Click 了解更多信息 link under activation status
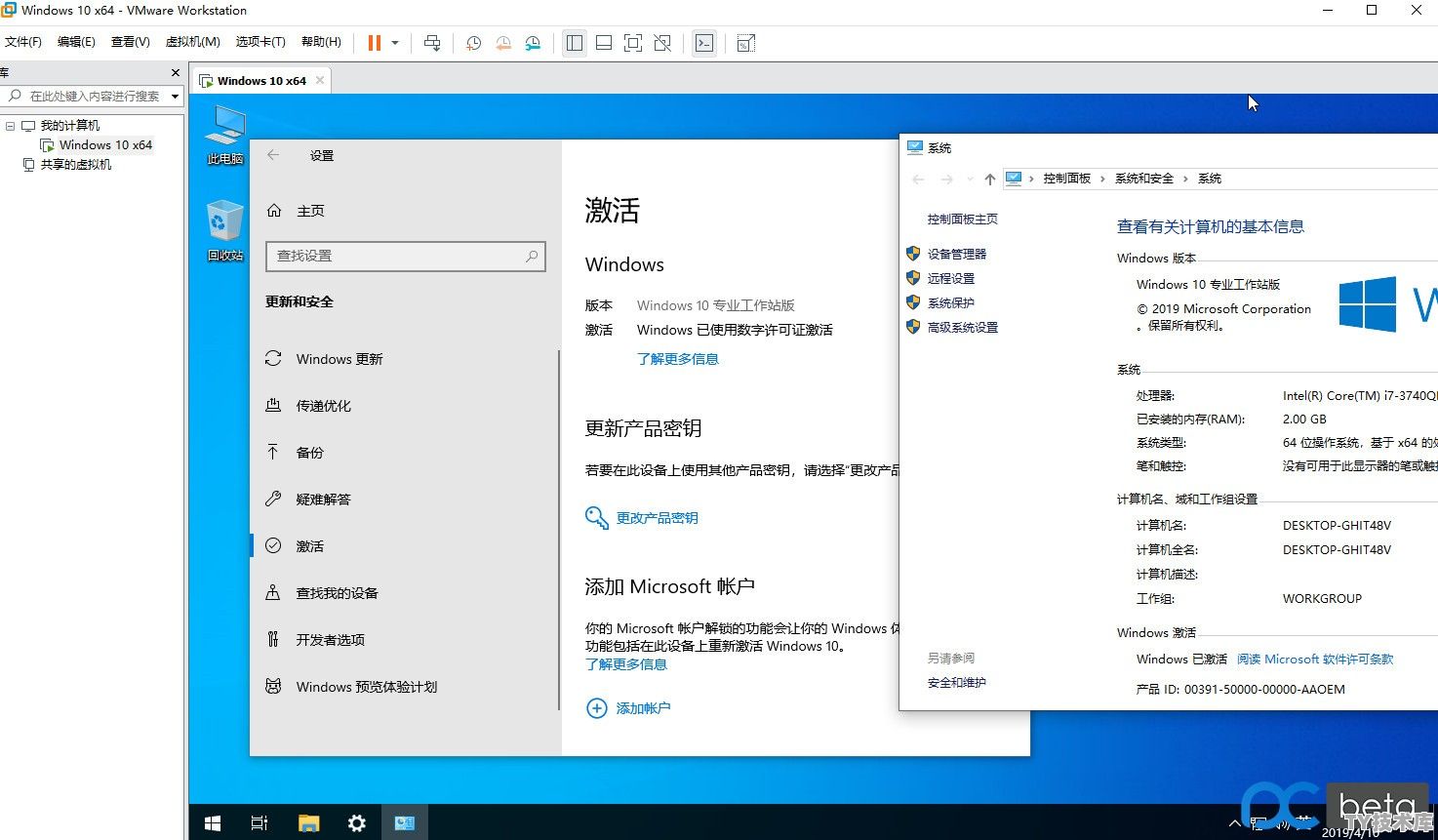 click(678, 359)
